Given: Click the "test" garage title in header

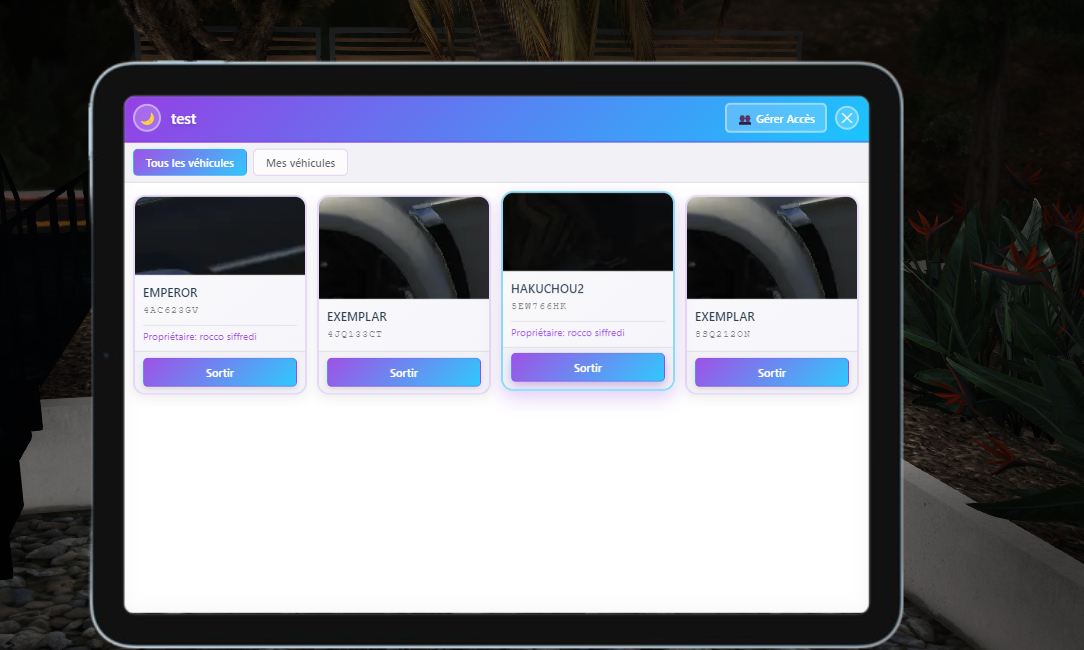Looking at the screenshot, I should tap(184, 119).
